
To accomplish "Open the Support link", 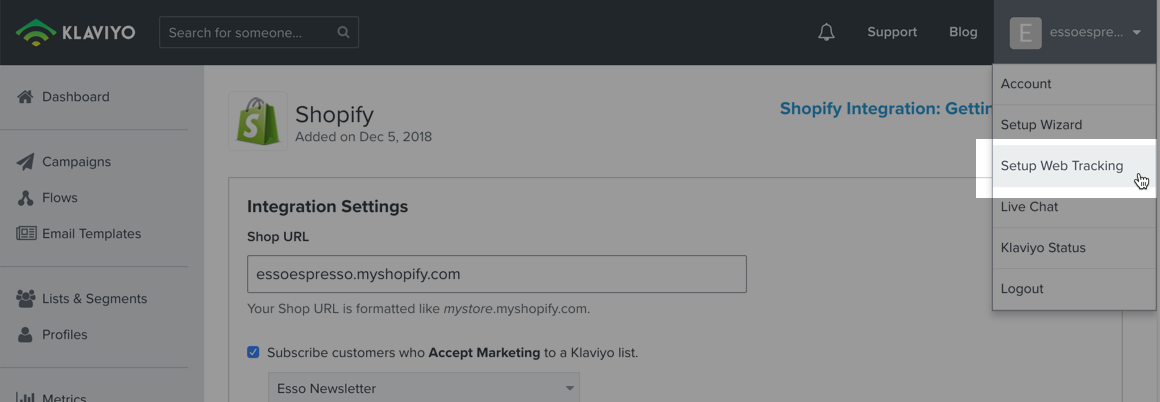I will tap(892, 33).
